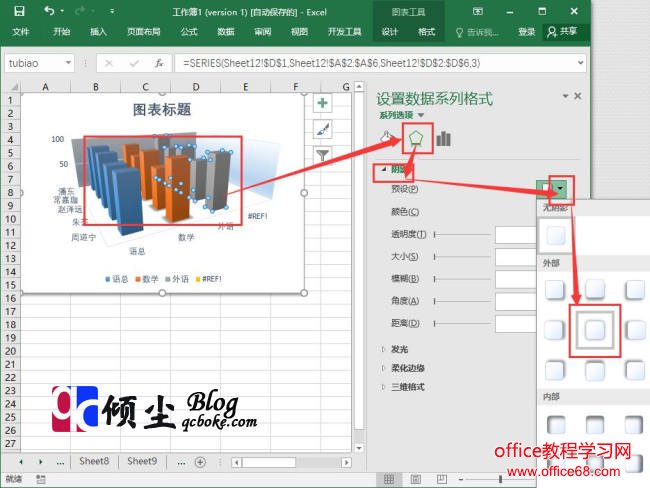Open the chart tools 设计 tab
This screenshot has width=650, height=488.
pos(389,32)
